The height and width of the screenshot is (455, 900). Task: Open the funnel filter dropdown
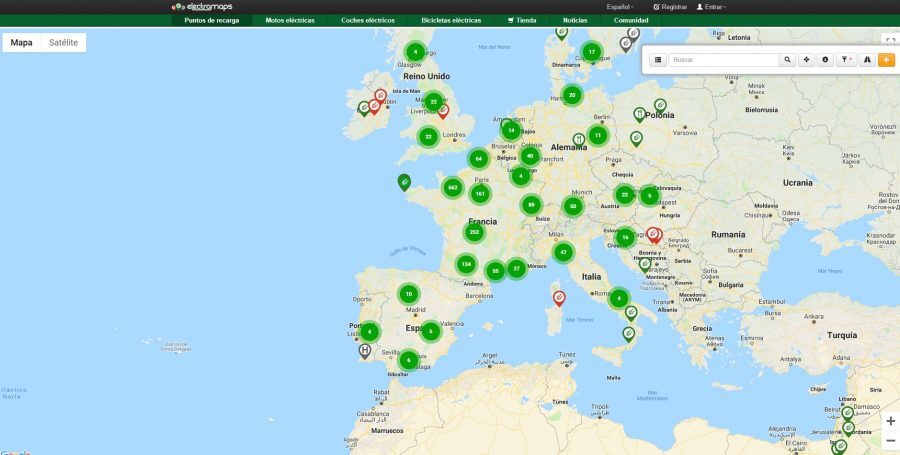pyautogui.click(x=847, y=60)
